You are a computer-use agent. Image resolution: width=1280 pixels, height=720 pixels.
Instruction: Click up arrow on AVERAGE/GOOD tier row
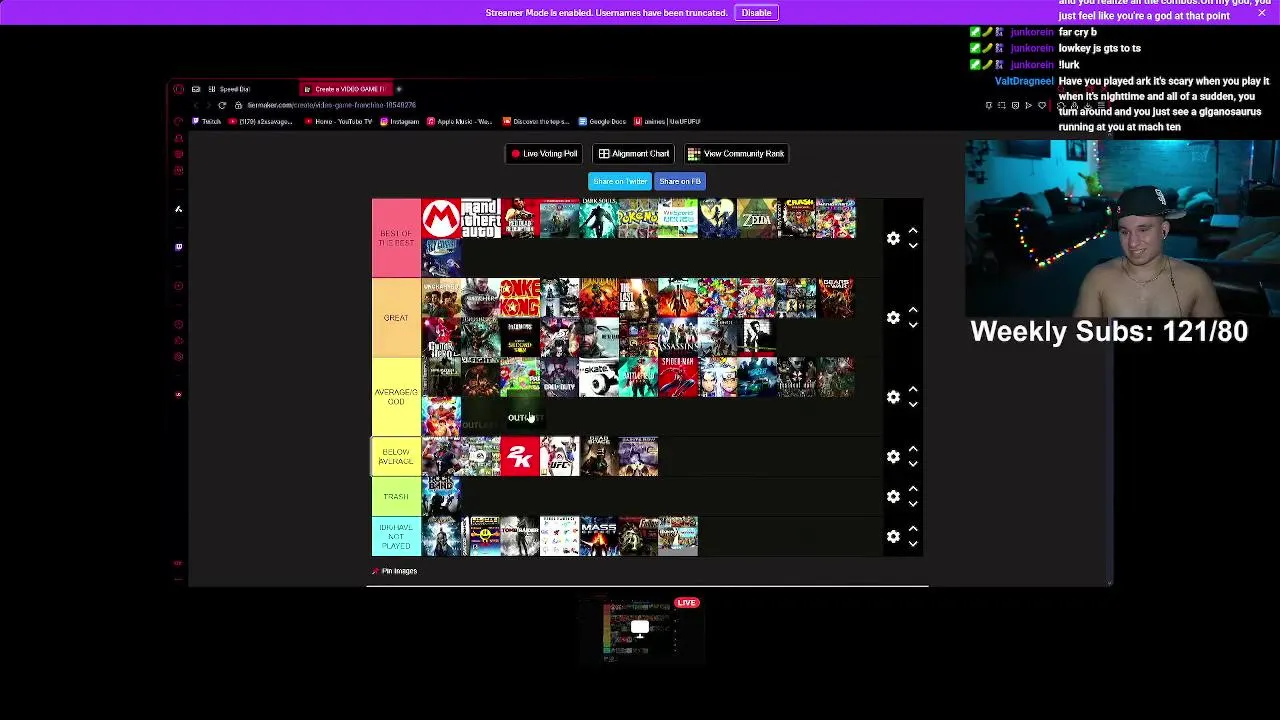click(913, 390)
